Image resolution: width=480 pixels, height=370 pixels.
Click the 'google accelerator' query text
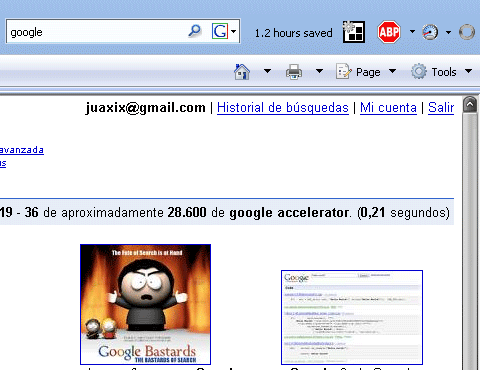(x=289, y=212)
